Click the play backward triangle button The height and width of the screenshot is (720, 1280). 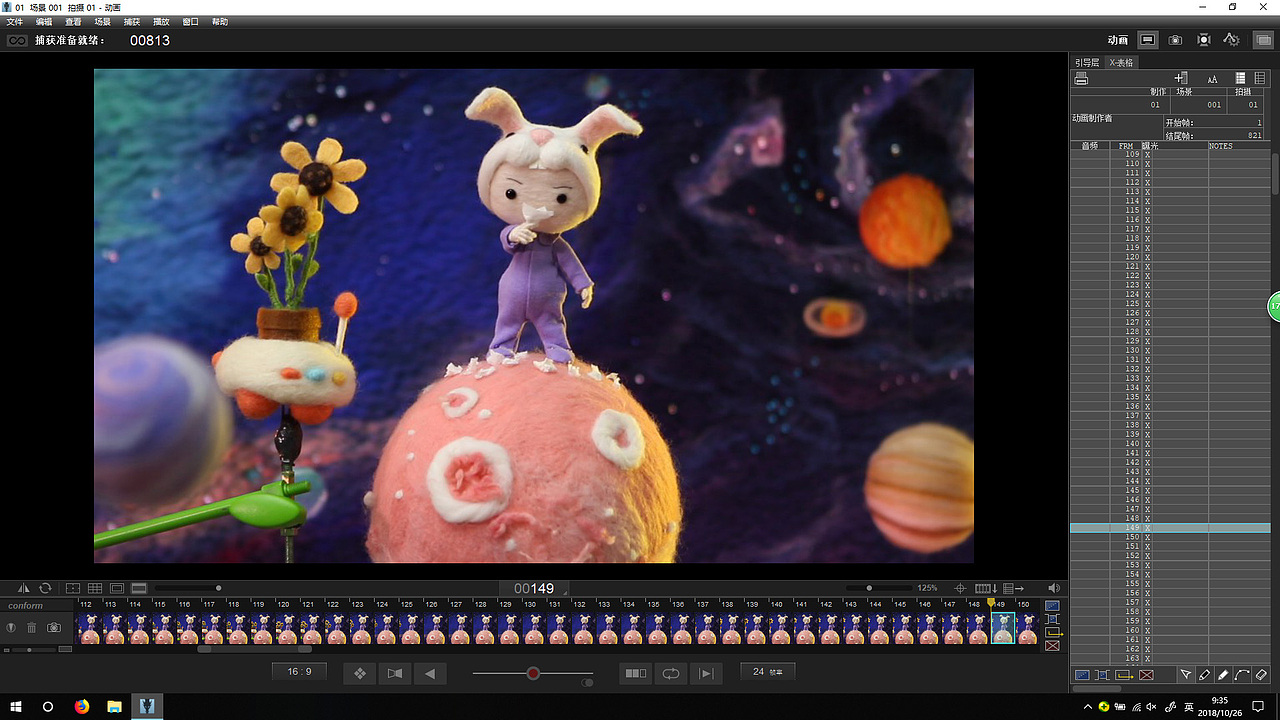tap(430, 674)
